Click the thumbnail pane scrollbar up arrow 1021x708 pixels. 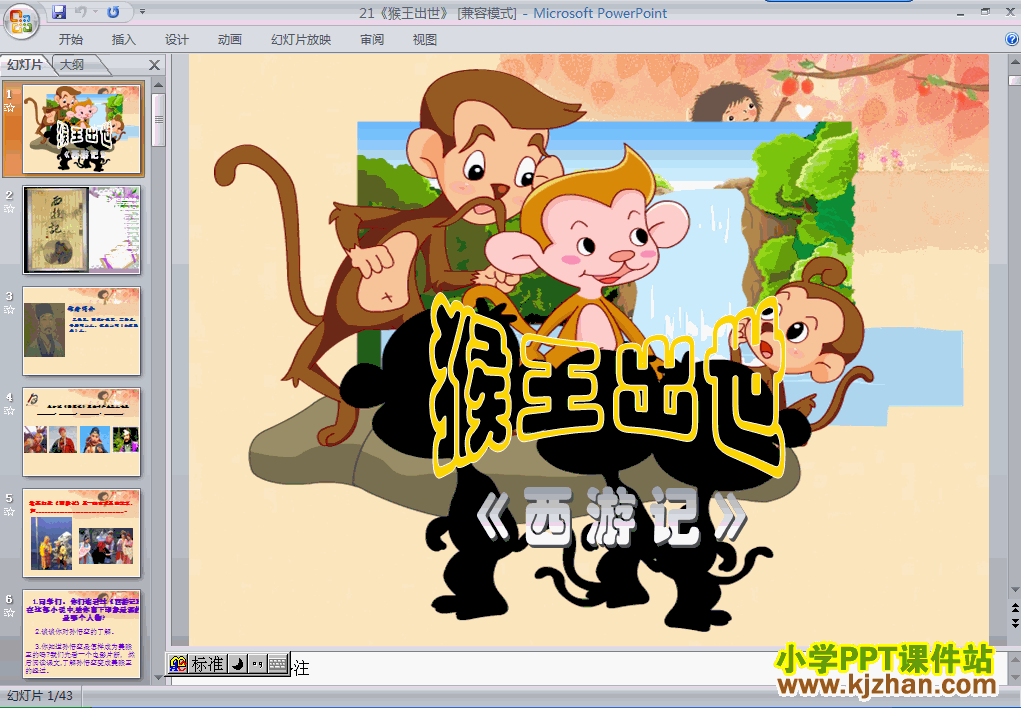point(158,85)
